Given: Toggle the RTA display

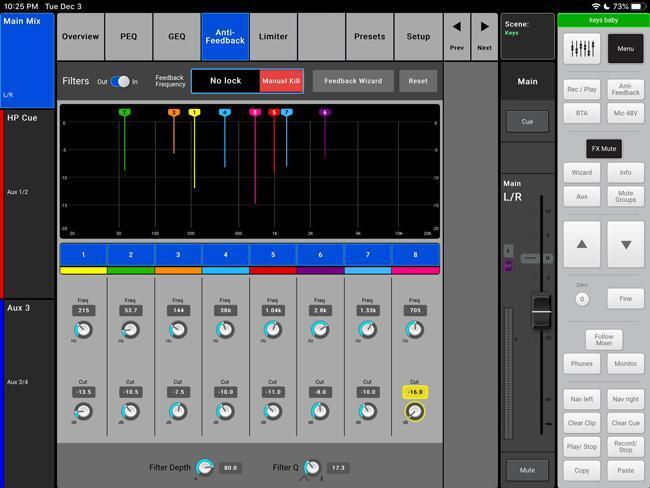Looking at the screenshot, I should [582, 113].
